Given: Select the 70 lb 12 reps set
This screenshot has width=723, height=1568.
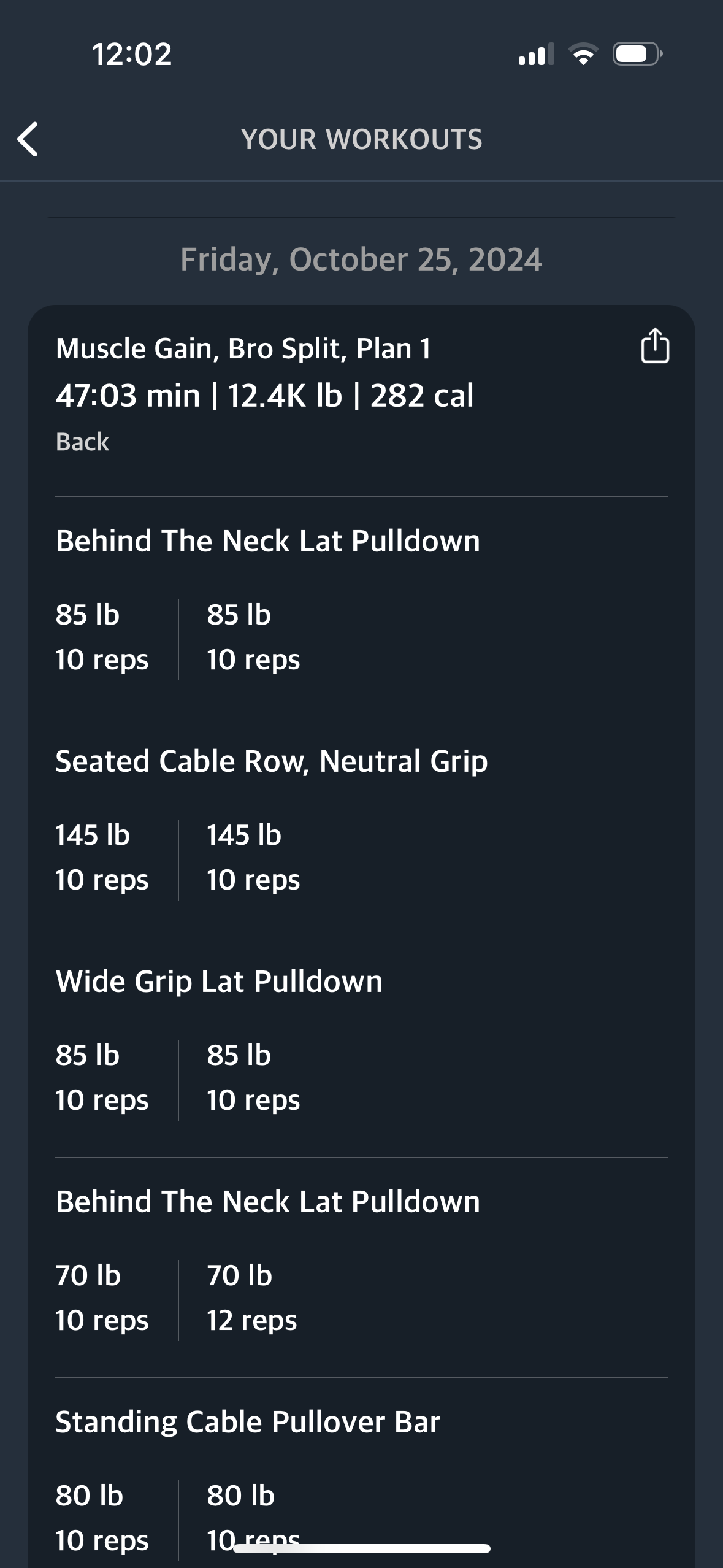Looking at the screenshot, I should 252,1297.
